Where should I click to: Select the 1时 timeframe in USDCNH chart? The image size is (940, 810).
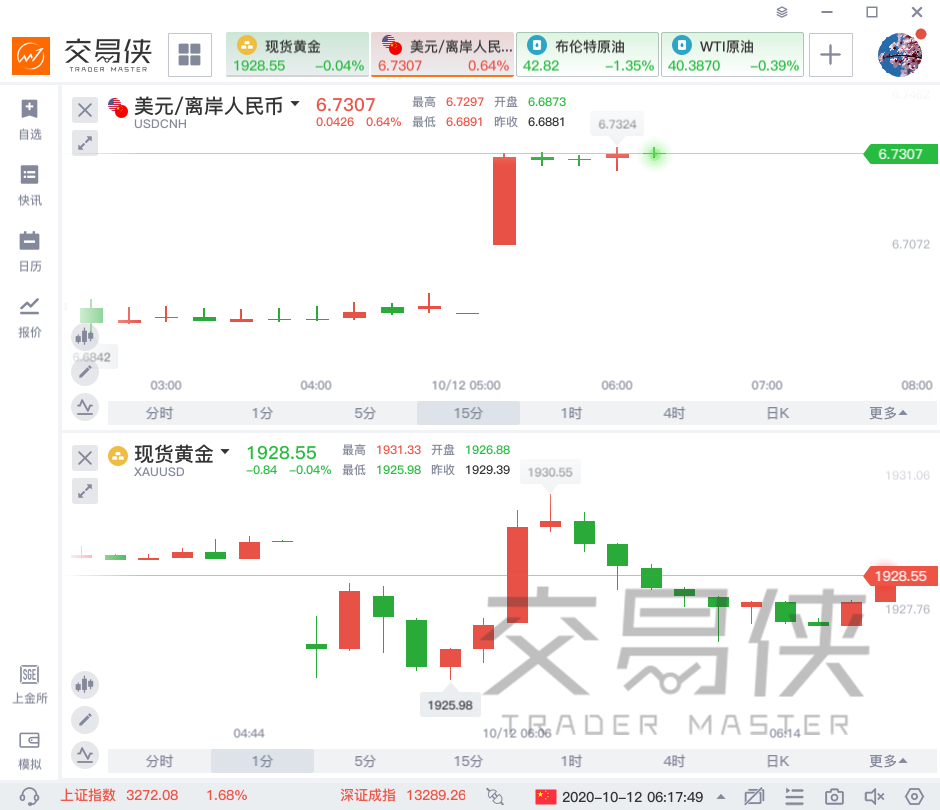pyautogui.click(x=571, y=413)
